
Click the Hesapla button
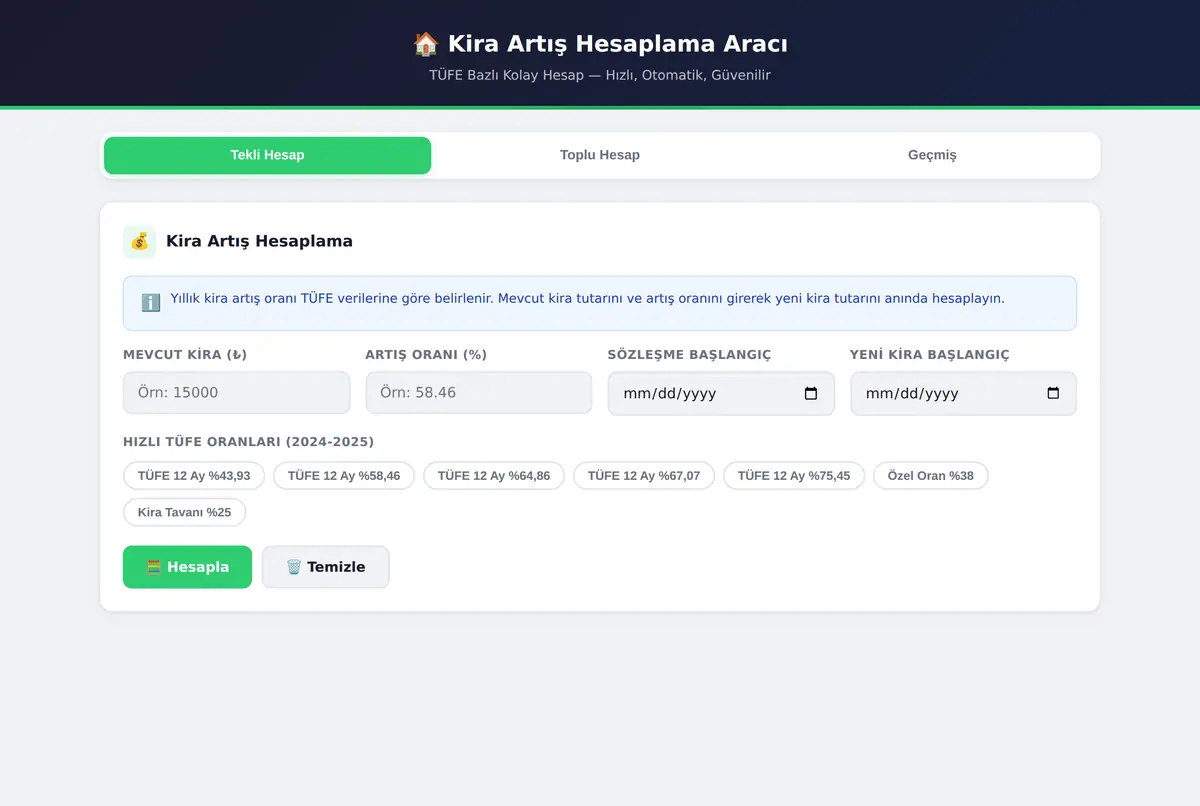(187, 567)
